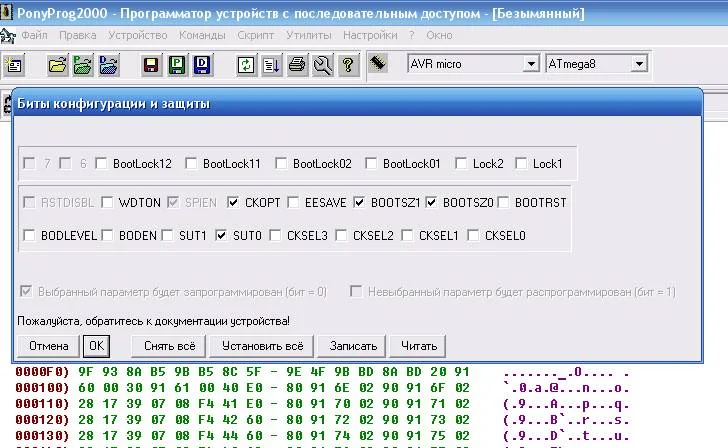Open program (P) file folder icon
This screenshot has height=448, width=728.
(83, 65)
